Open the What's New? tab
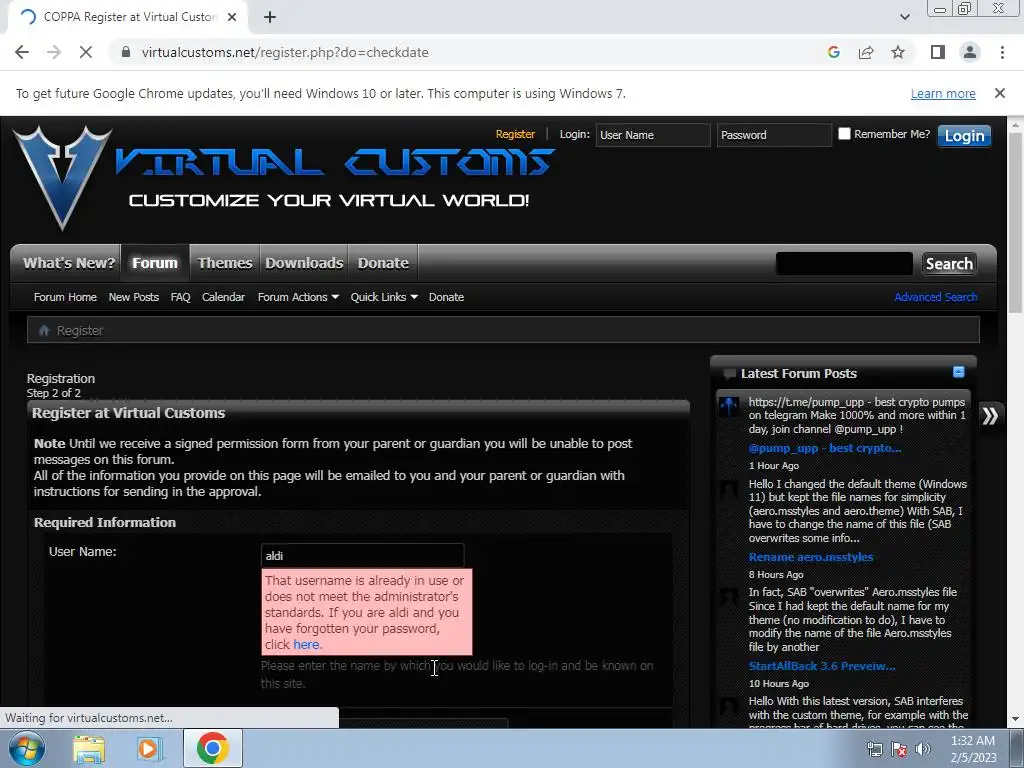Viewport: 1024px width, 768px height. coord(69,263)
